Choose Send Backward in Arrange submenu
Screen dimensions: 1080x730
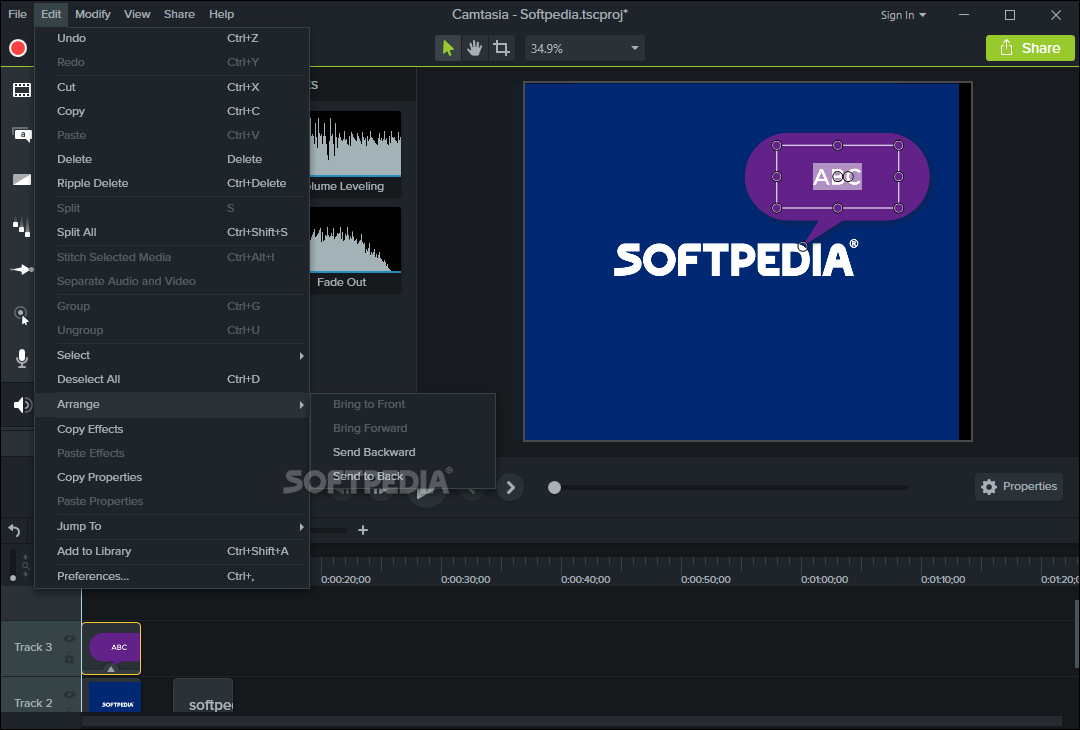coord(403,452)
